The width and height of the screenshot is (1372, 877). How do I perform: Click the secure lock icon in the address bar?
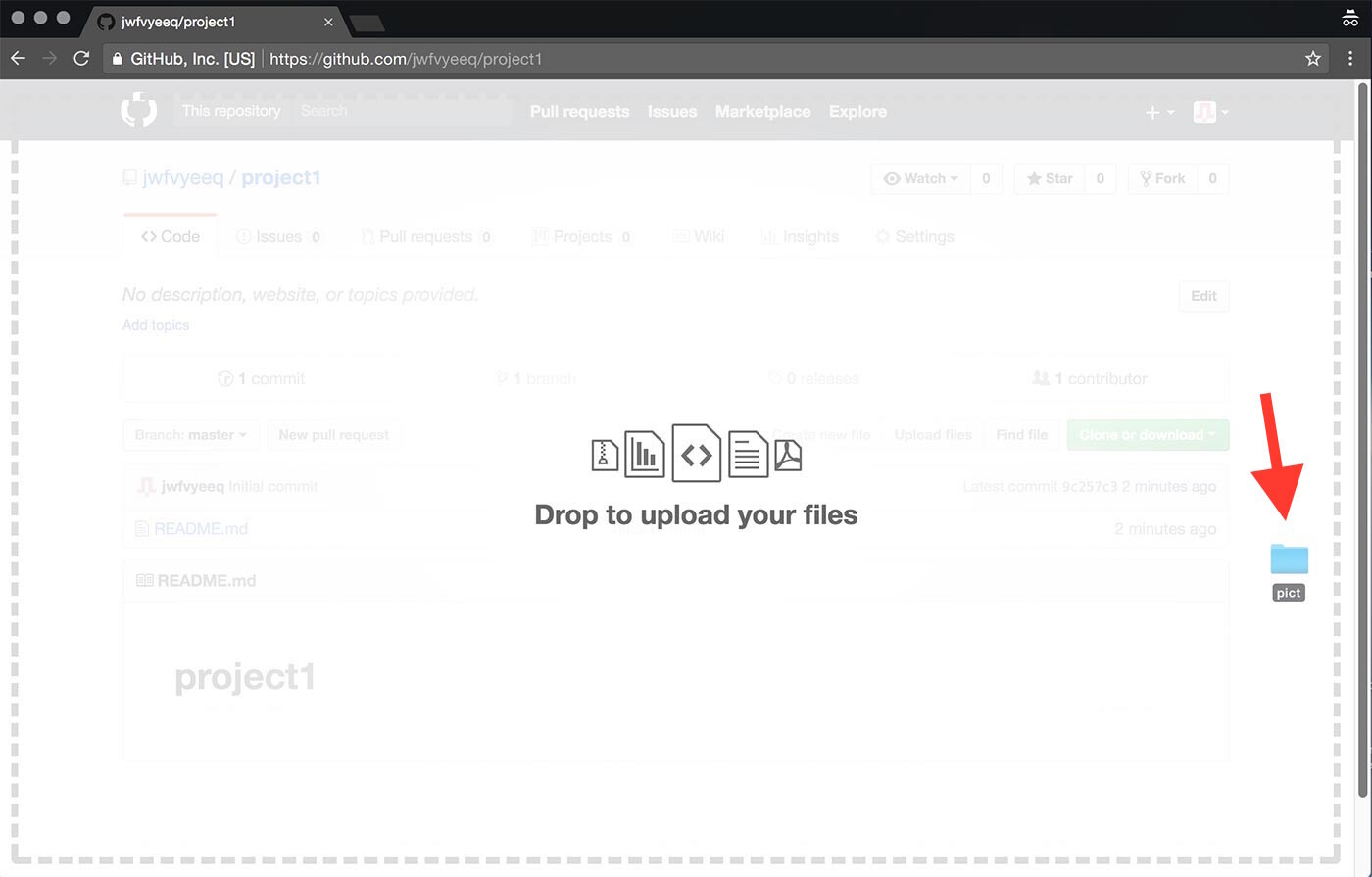click(x=117, y=59)
